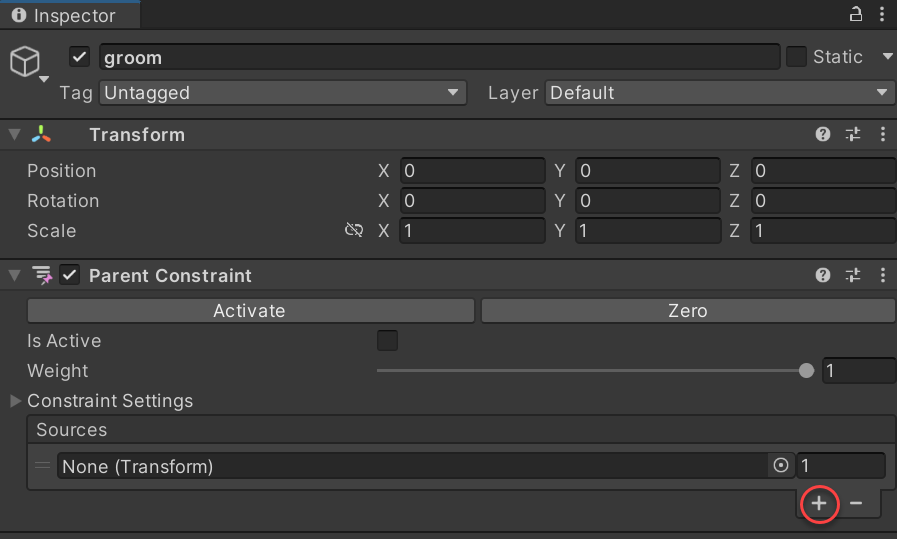Click the Zero button

tap(688, 311)
